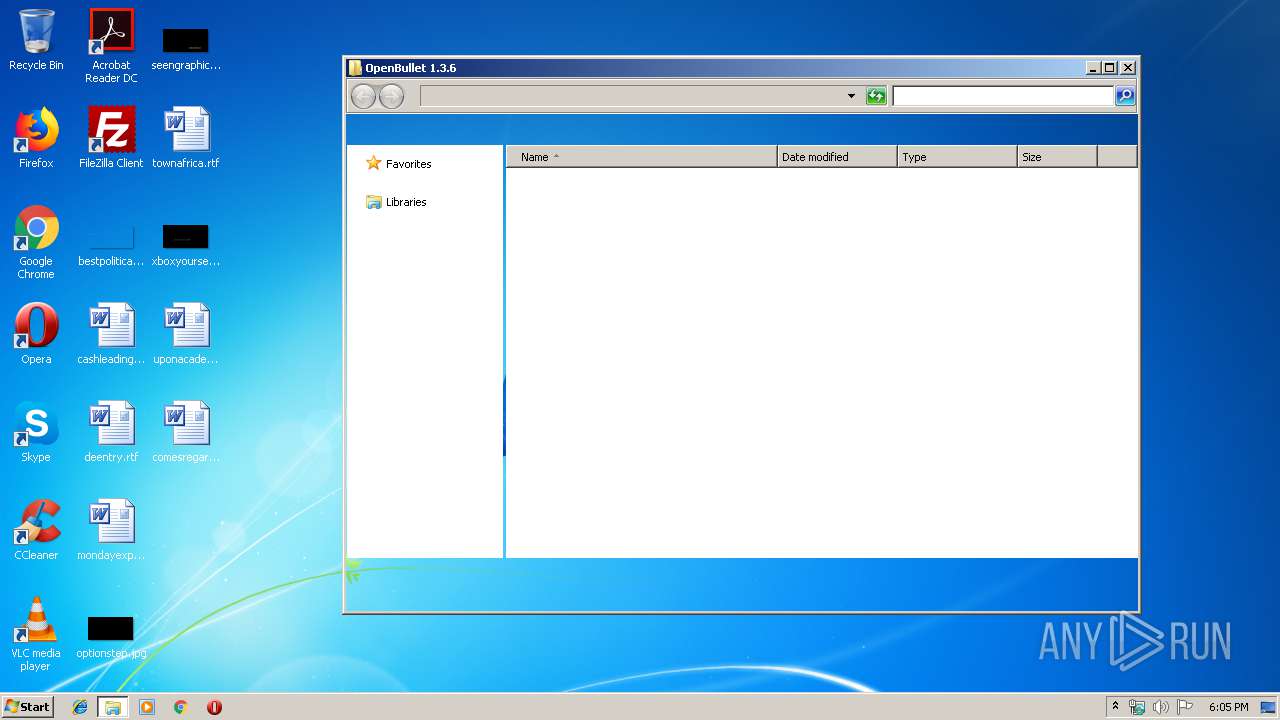The width and height of the screenshot is (1280, 720).
Task: Open the VLC media player desktop shortcut
Action: click(36, 634)
